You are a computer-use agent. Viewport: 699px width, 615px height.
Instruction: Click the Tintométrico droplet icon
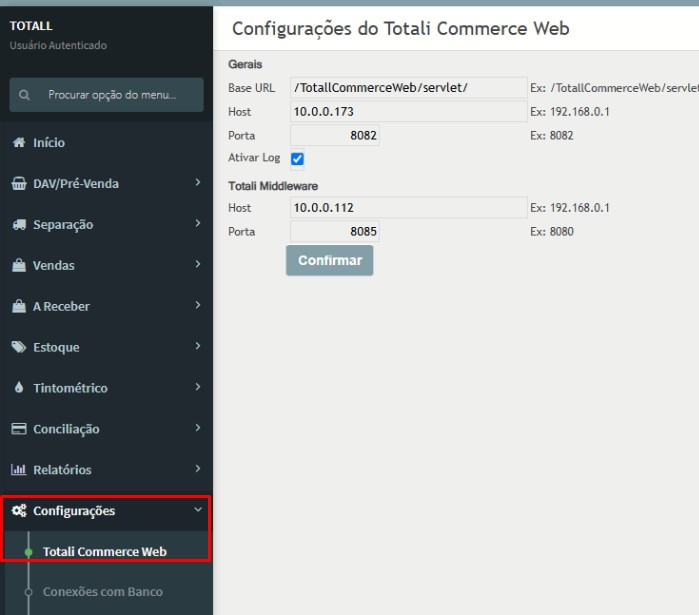coord(19,388)
